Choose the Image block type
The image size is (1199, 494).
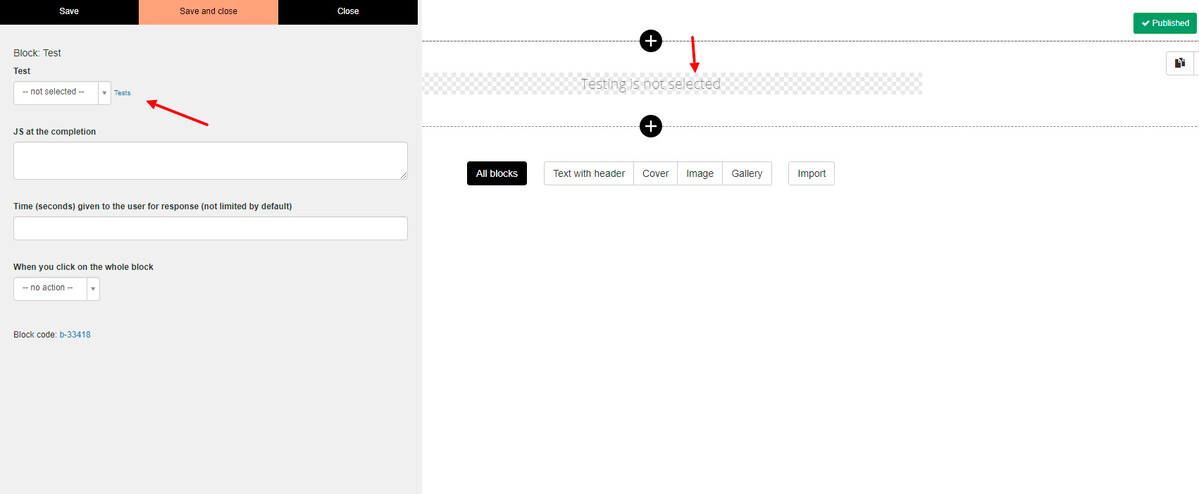tap(700, 174)
